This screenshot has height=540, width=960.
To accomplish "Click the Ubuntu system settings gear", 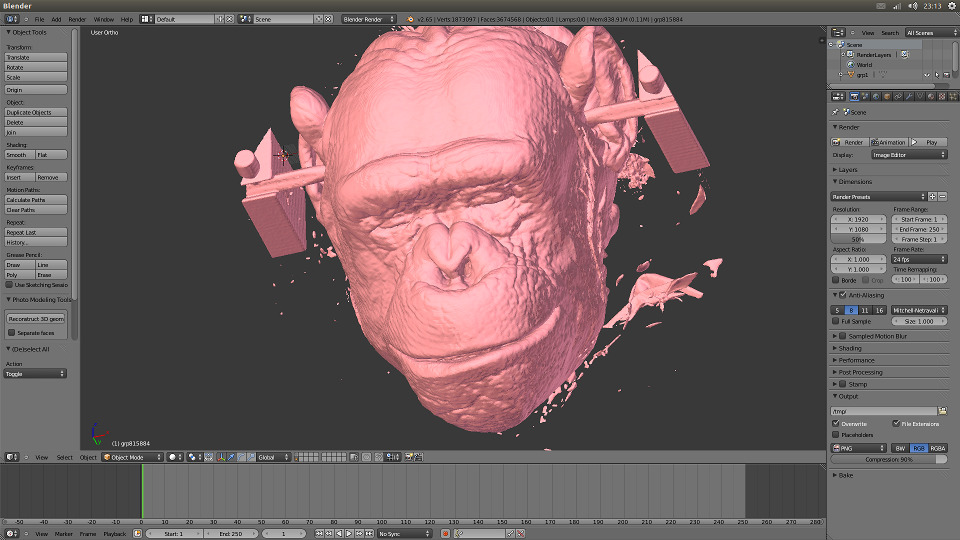I will (x=952, y=6).
